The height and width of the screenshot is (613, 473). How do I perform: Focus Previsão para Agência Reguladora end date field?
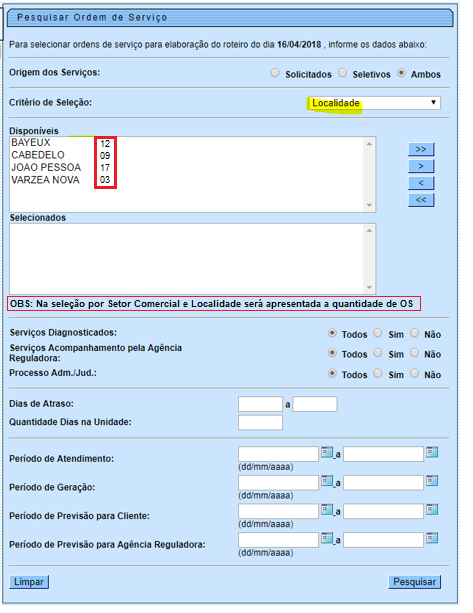coord(383,540)
